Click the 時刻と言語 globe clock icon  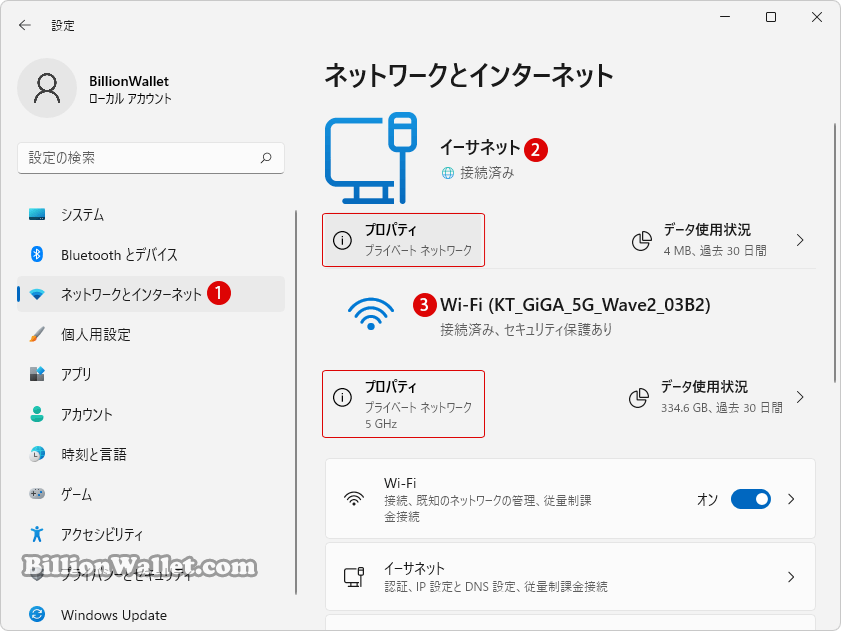click(x=37, y=454)
